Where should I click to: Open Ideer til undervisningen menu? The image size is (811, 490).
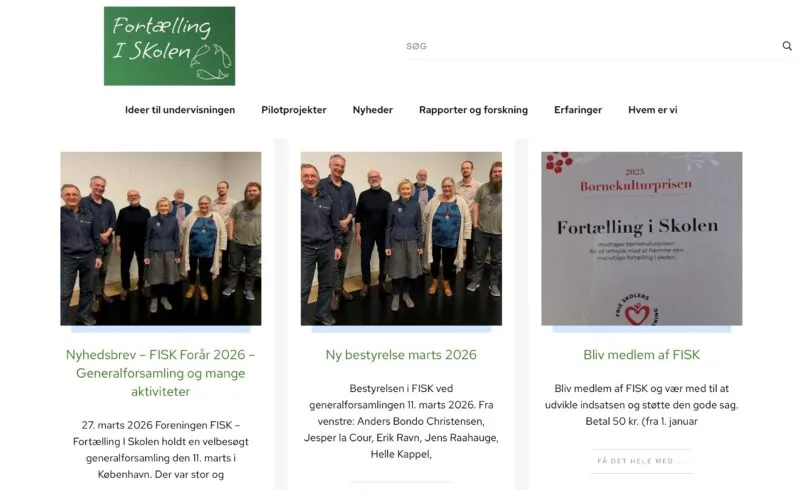tap(180, 110)
